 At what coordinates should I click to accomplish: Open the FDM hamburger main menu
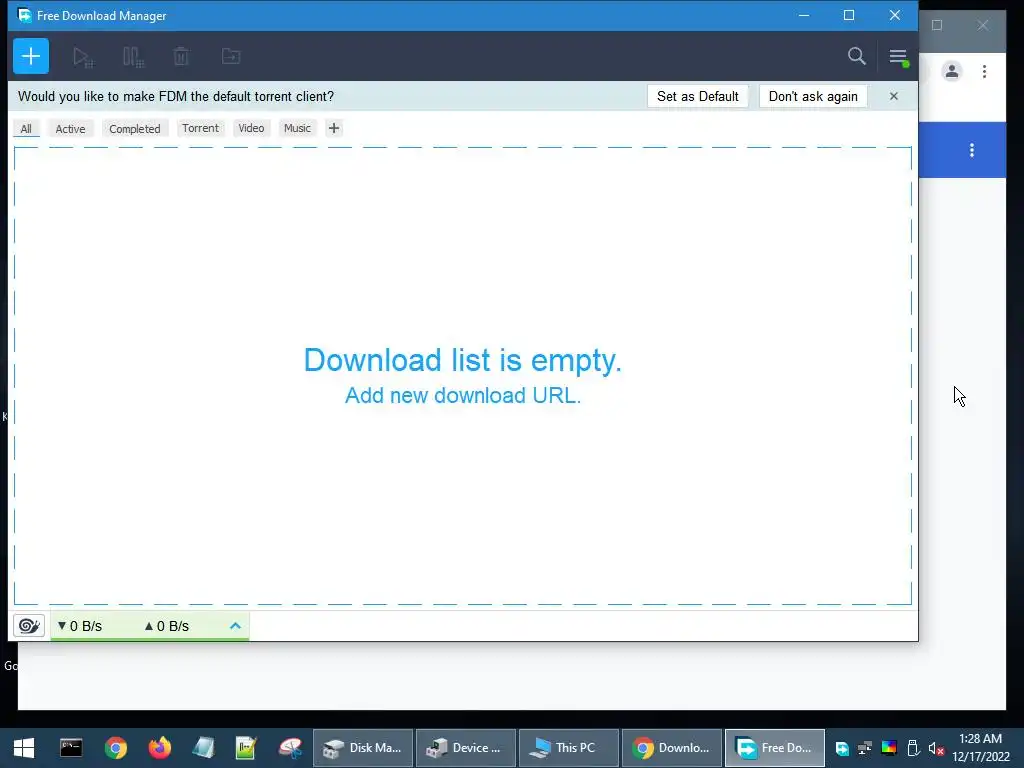[x=898, y=57]
